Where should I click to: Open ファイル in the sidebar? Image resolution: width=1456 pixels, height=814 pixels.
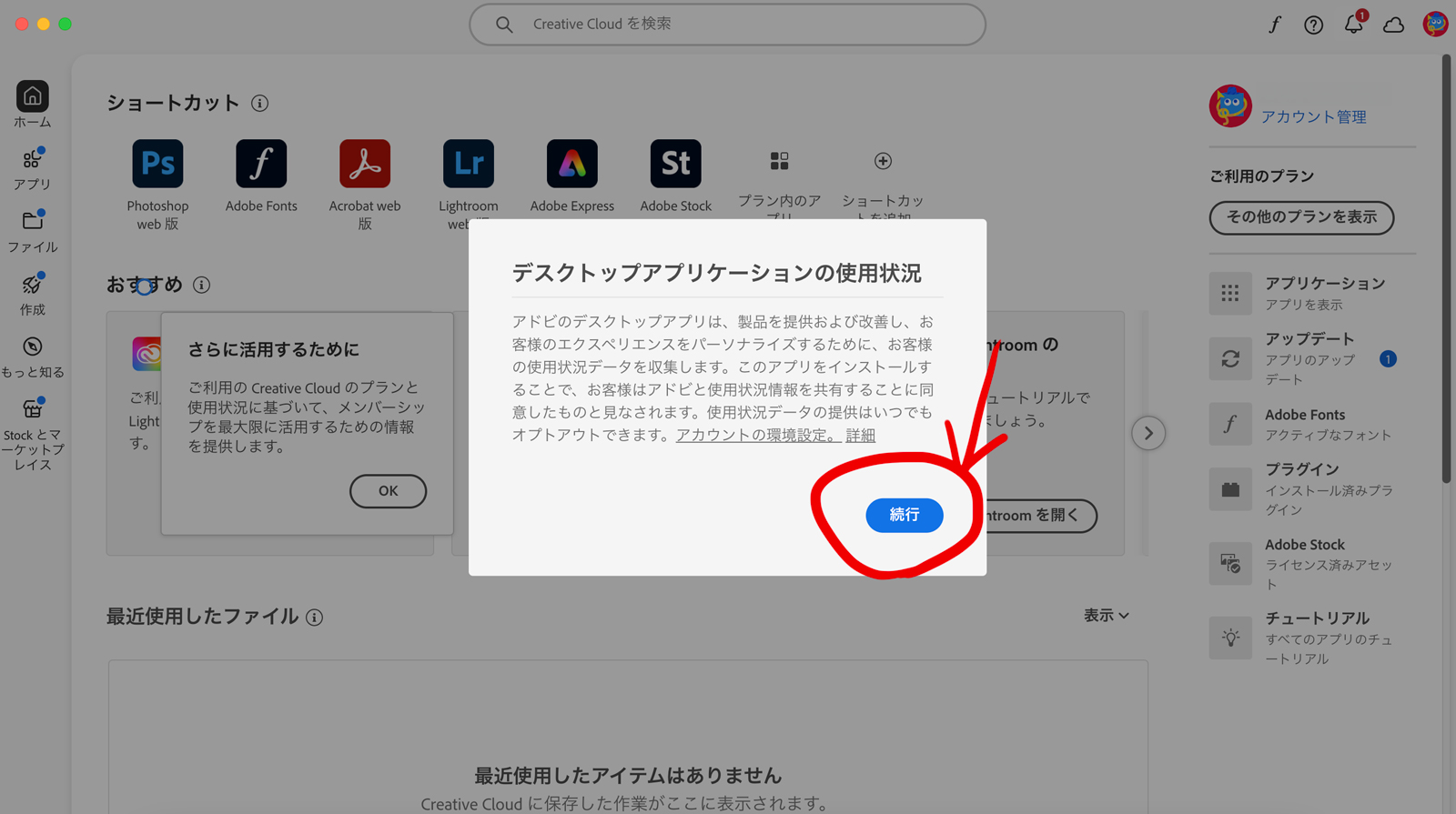(33, 231)
